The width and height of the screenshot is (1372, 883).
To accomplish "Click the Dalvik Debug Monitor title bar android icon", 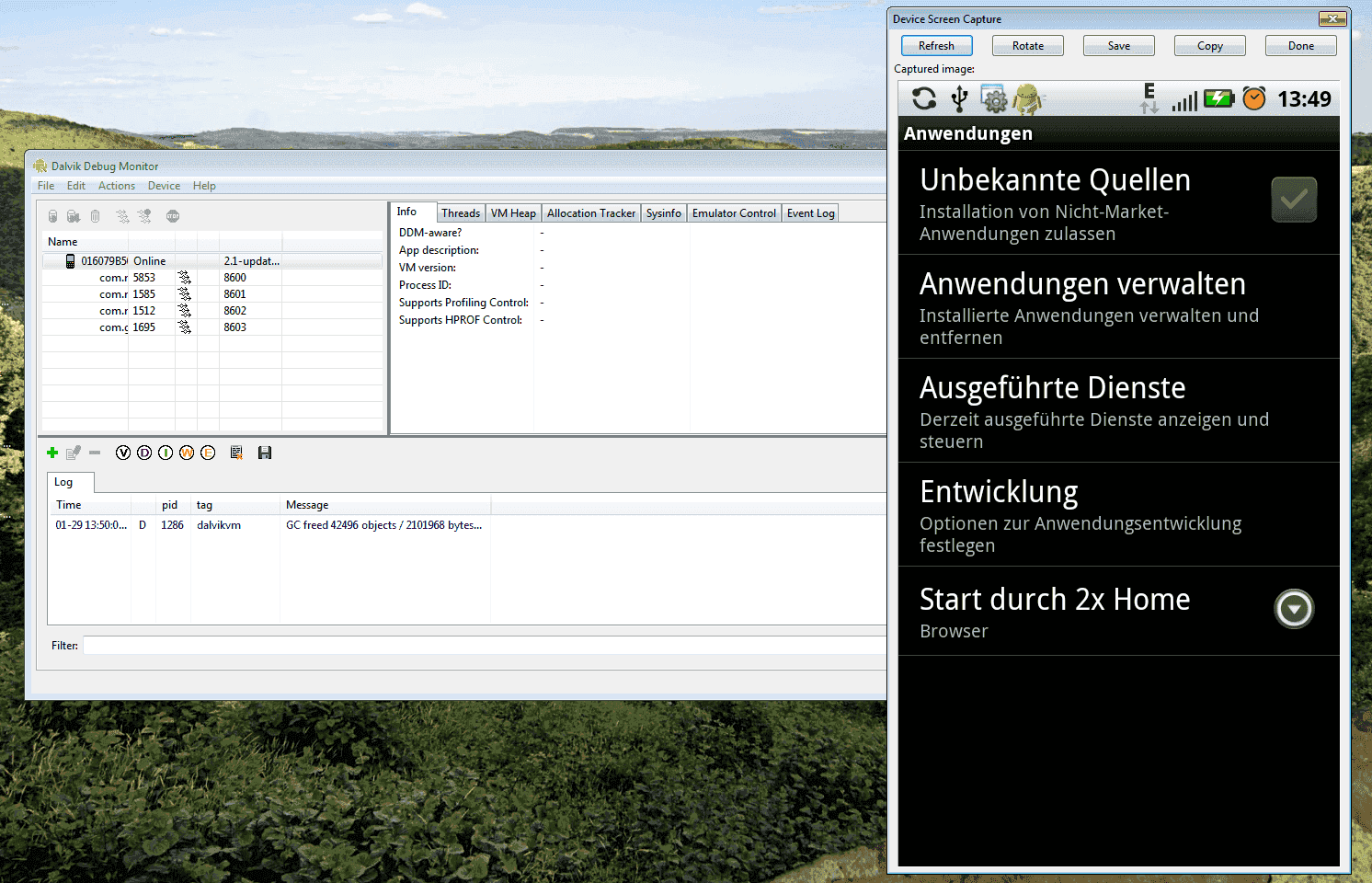I will point(40,166).
